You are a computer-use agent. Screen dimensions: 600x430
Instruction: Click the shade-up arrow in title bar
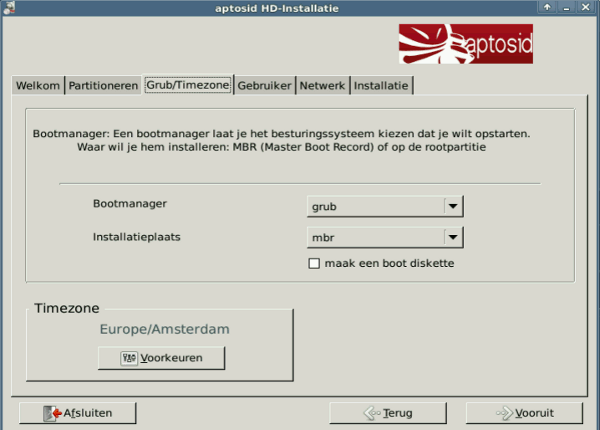[x=548, y=8]
